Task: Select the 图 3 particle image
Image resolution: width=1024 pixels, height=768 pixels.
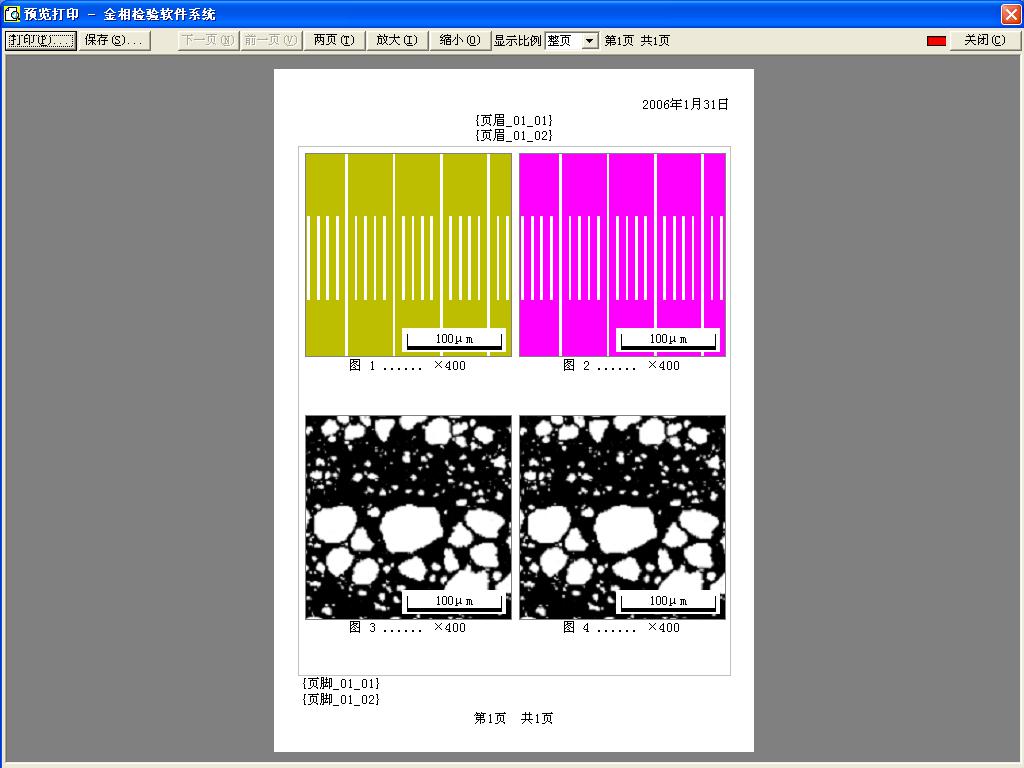Action: click(x=408, y=517)
